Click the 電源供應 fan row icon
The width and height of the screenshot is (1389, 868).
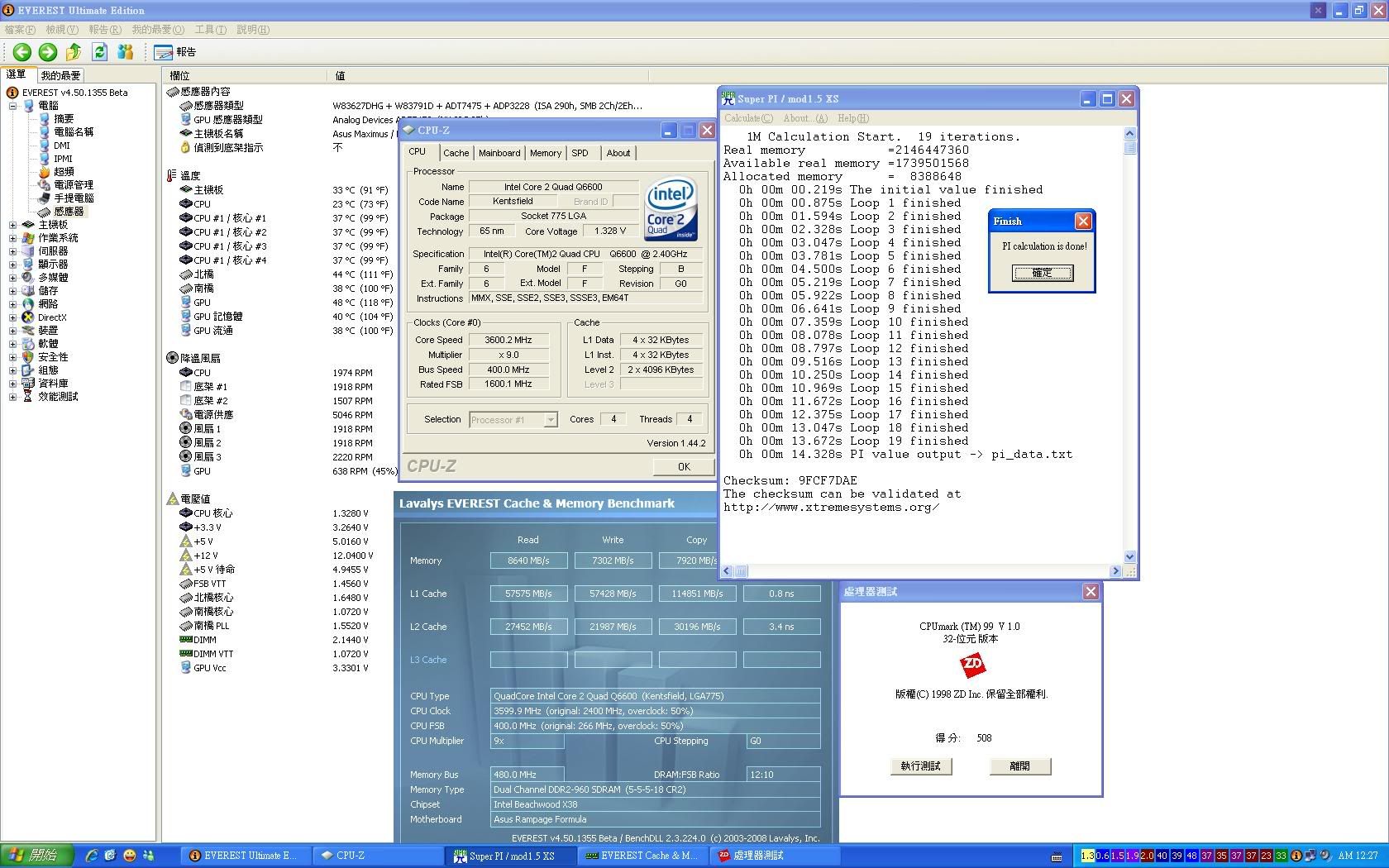(186, 414)
